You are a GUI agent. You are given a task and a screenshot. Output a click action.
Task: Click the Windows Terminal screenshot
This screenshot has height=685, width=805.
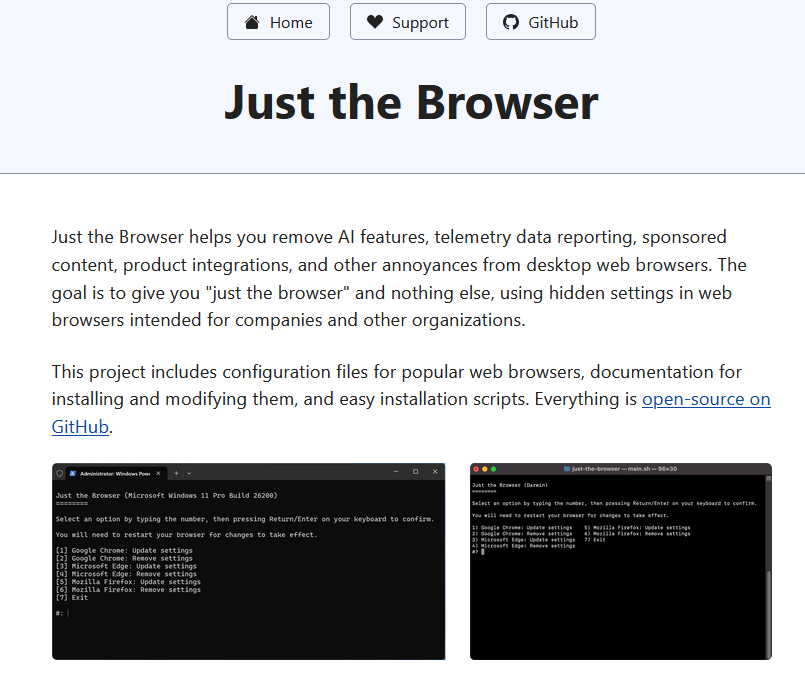(248, 560)
